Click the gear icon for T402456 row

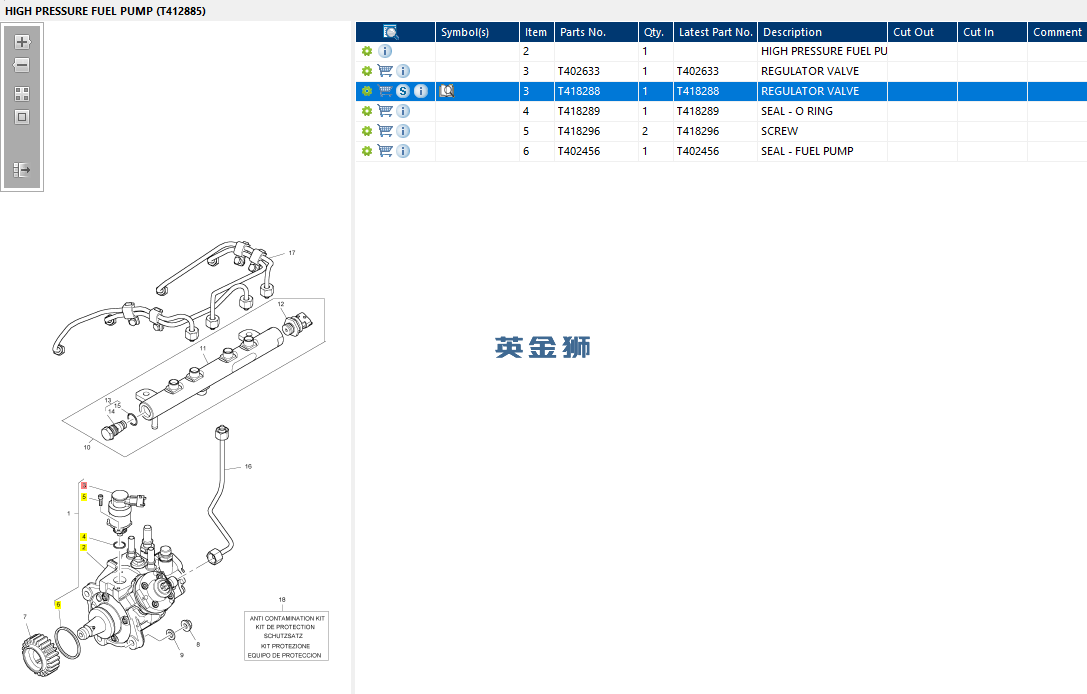367,151
